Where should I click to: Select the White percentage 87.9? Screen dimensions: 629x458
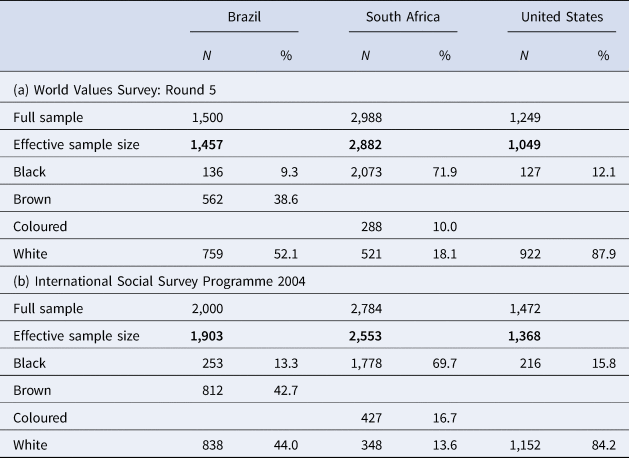pyautogui.click(x=597, y=254)
